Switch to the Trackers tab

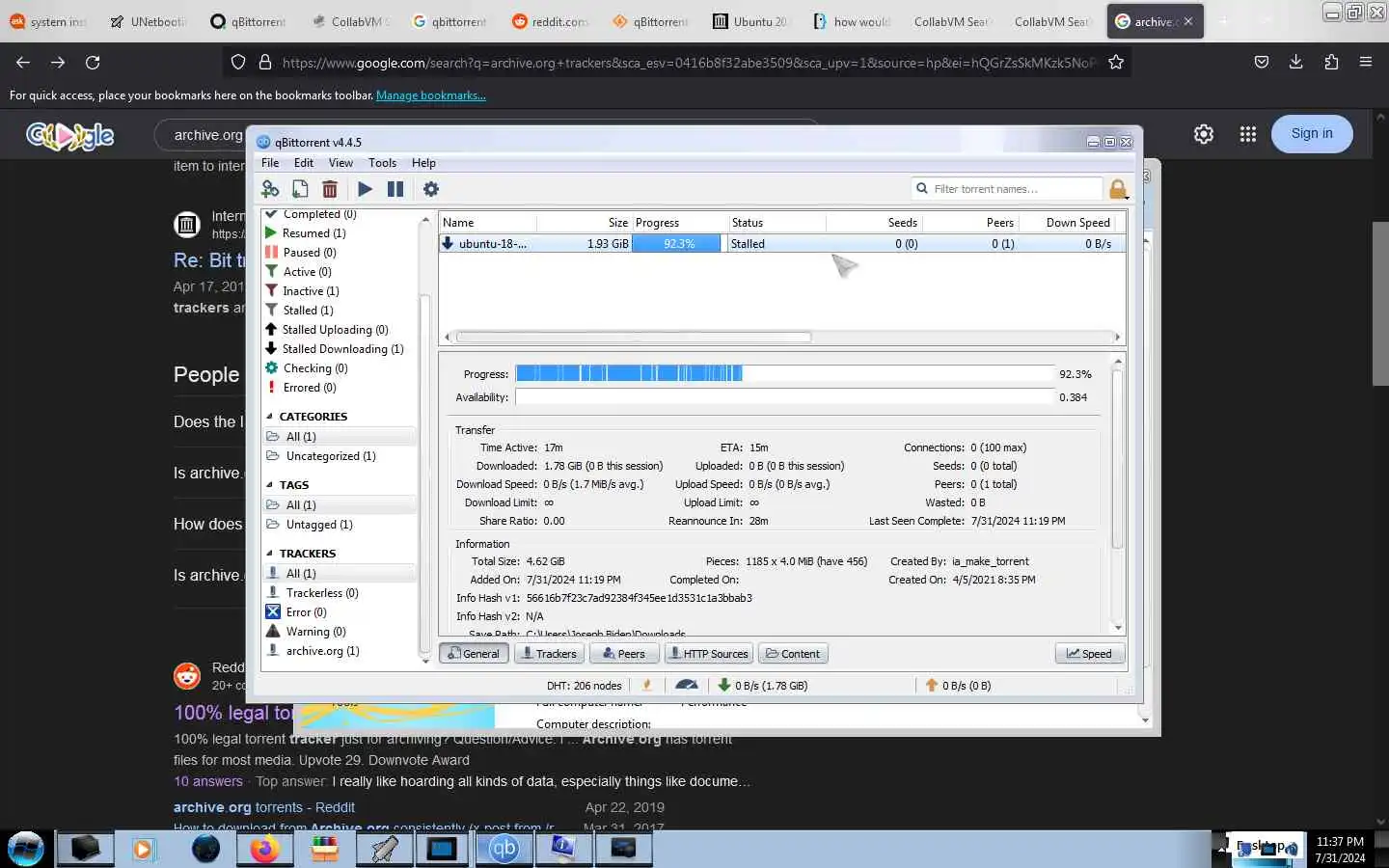click(x=548, y=654)
